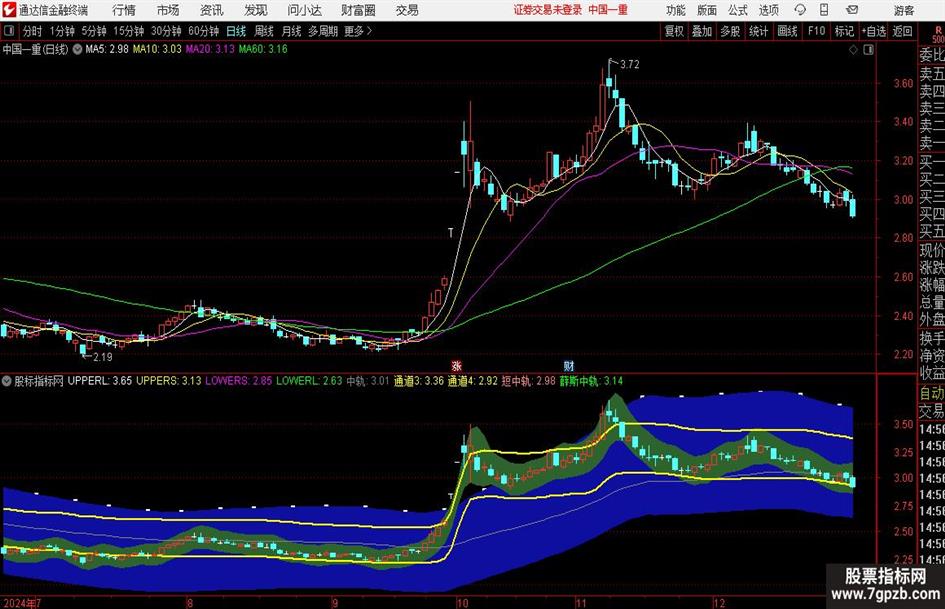Click the LOWERL: 2.63 indicator value

coord(309,381)
